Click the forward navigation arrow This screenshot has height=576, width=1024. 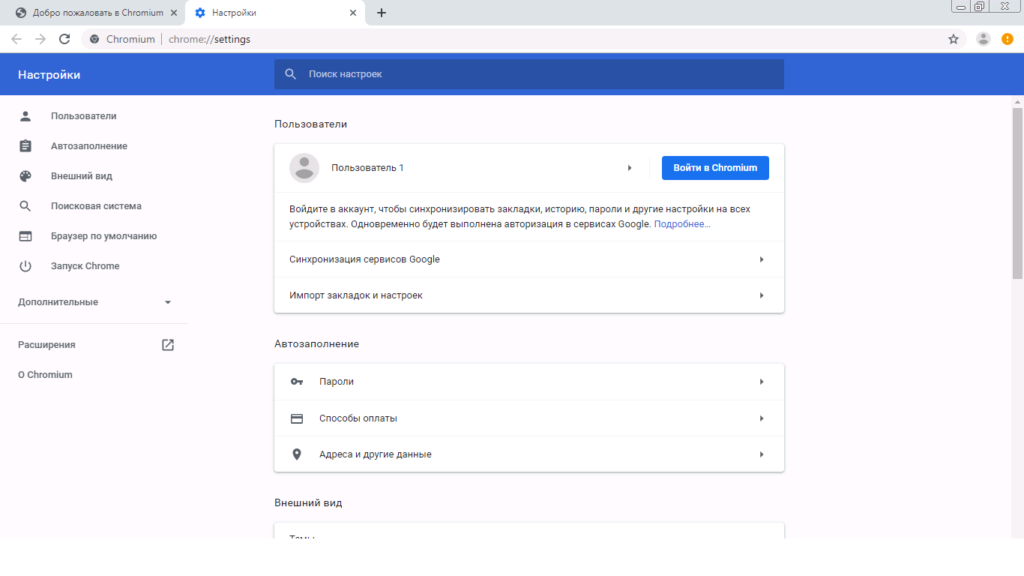pos(40,39)
